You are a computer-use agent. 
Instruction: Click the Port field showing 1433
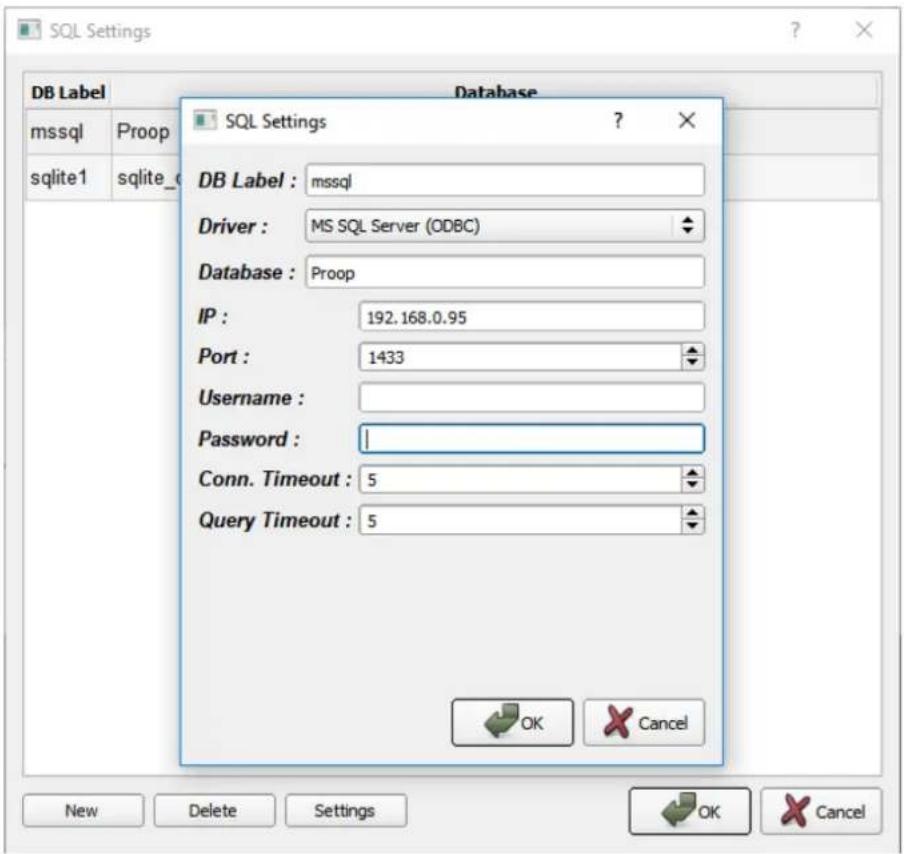[520, 357]
